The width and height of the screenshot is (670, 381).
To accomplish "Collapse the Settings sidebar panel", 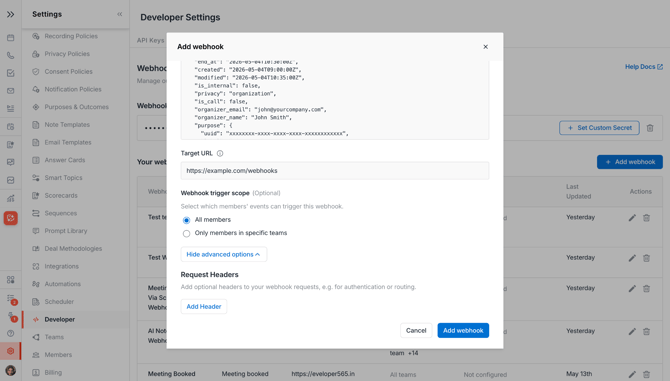I will 120,15.
